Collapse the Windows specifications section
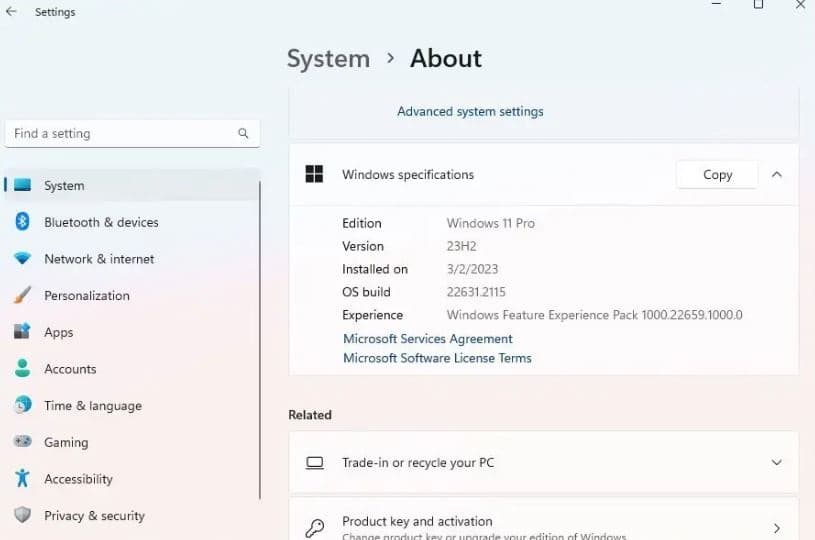Screen dimensions: 815x540 point(777,174)
